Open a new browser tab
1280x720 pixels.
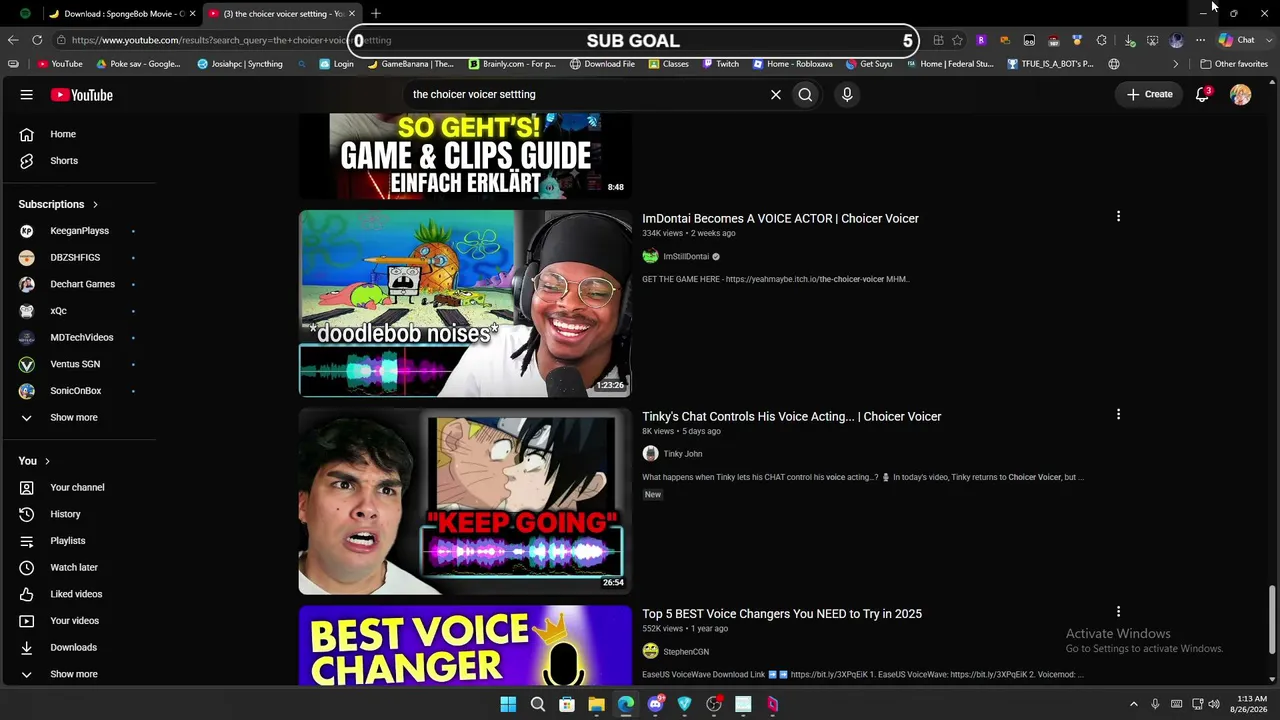point(376,13)
